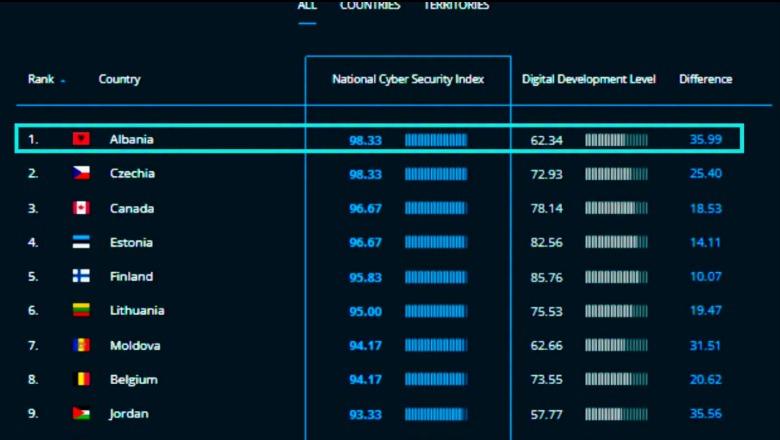Click the Canada flag icon
The height and width of the screenshot is (440, 780).
click(81, 208)
